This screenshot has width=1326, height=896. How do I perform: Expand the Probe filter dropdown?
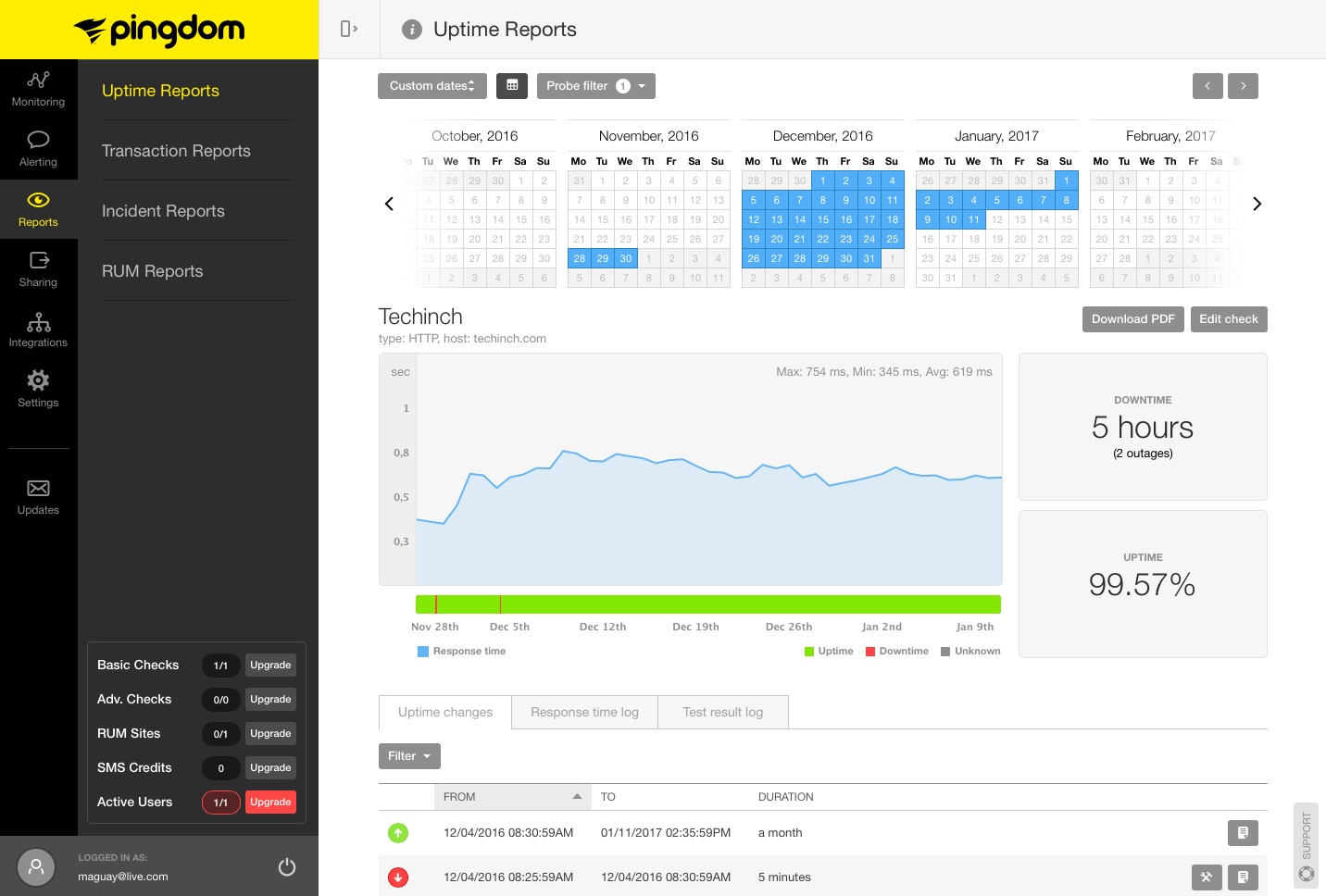coord(596,86)
